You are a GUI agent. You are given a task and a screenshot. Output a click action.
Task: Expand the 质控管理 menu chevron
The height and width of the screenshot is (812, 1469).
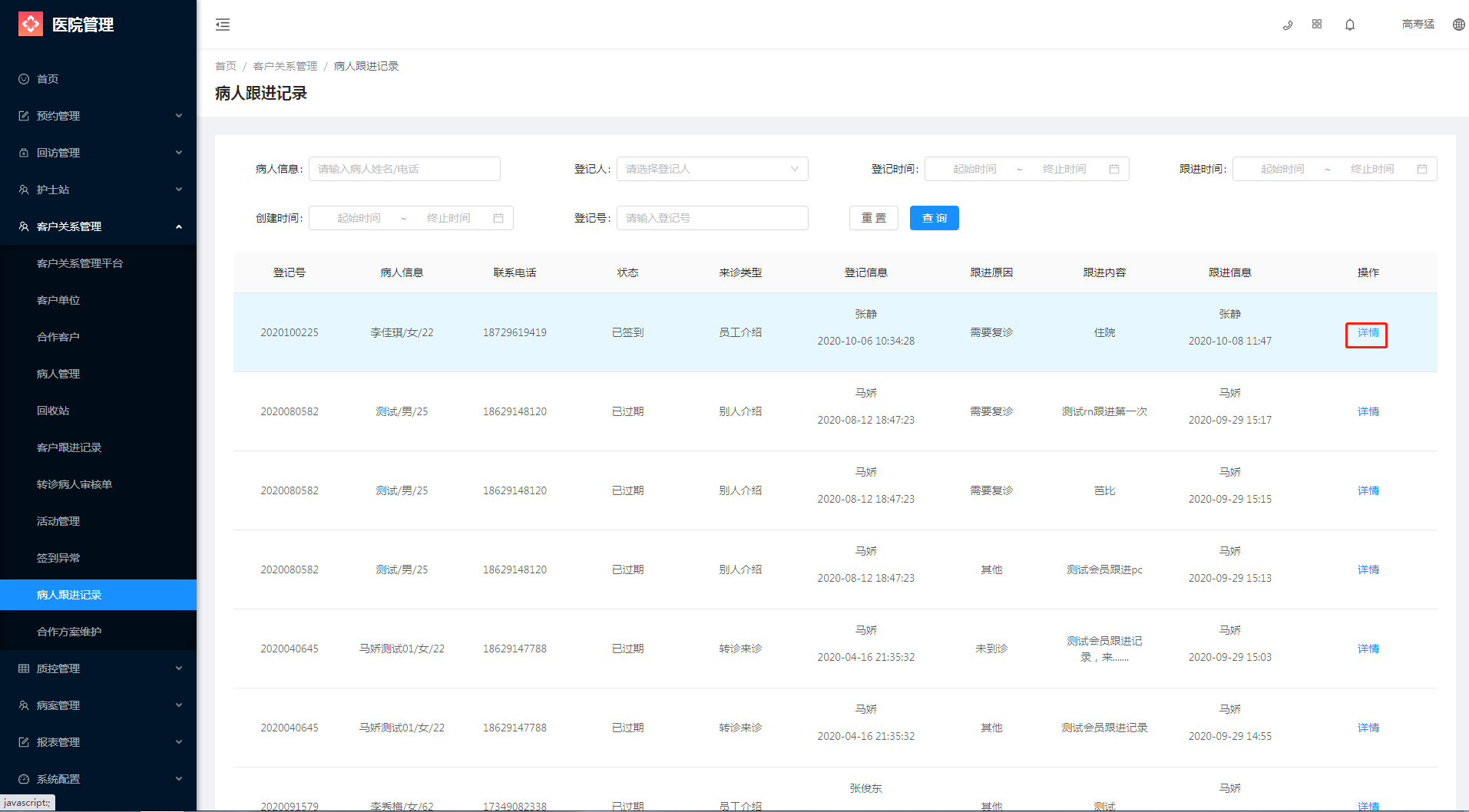[179, 668]
